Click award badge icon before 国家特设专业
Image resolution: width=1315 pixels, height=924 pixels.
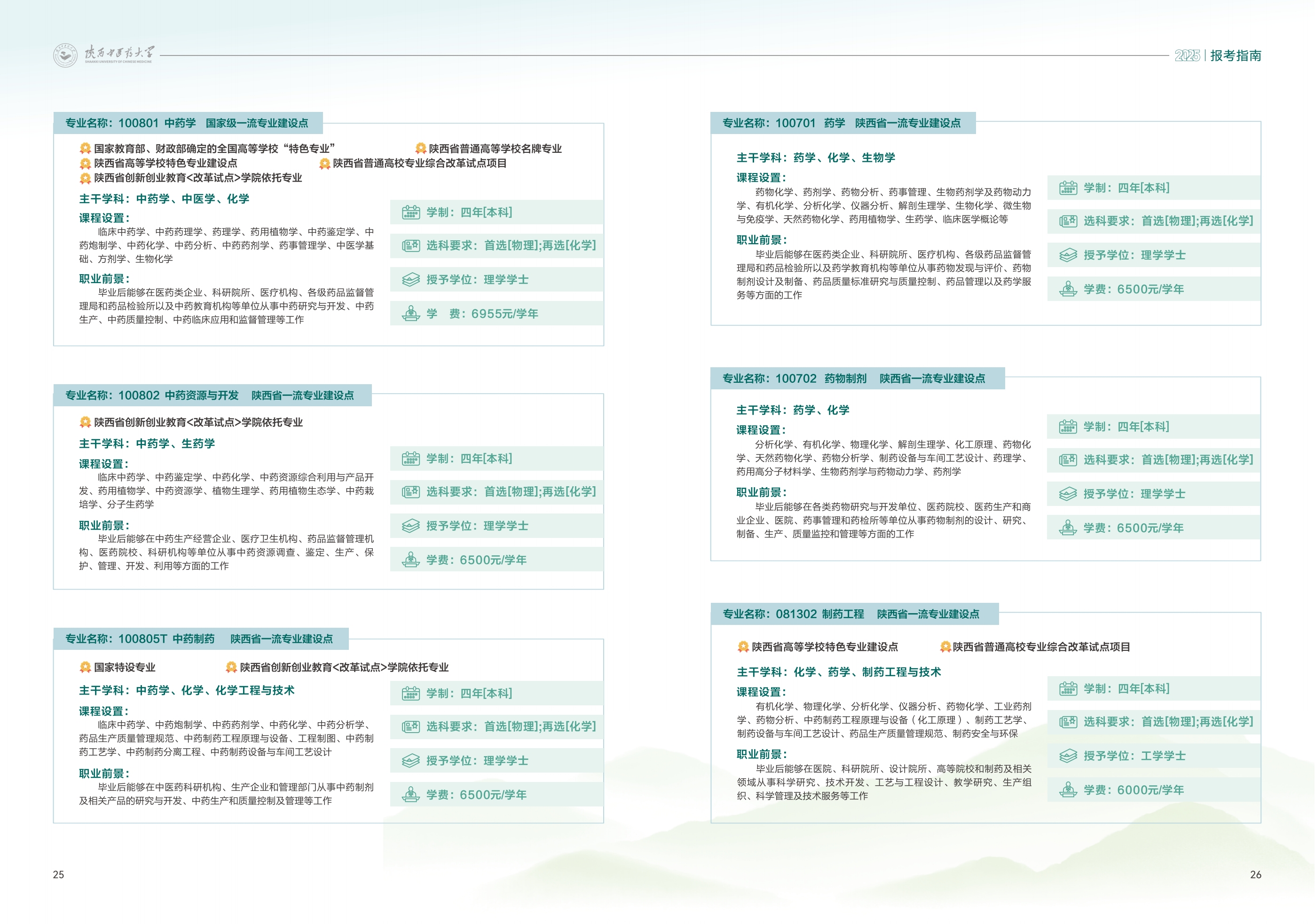86,667
